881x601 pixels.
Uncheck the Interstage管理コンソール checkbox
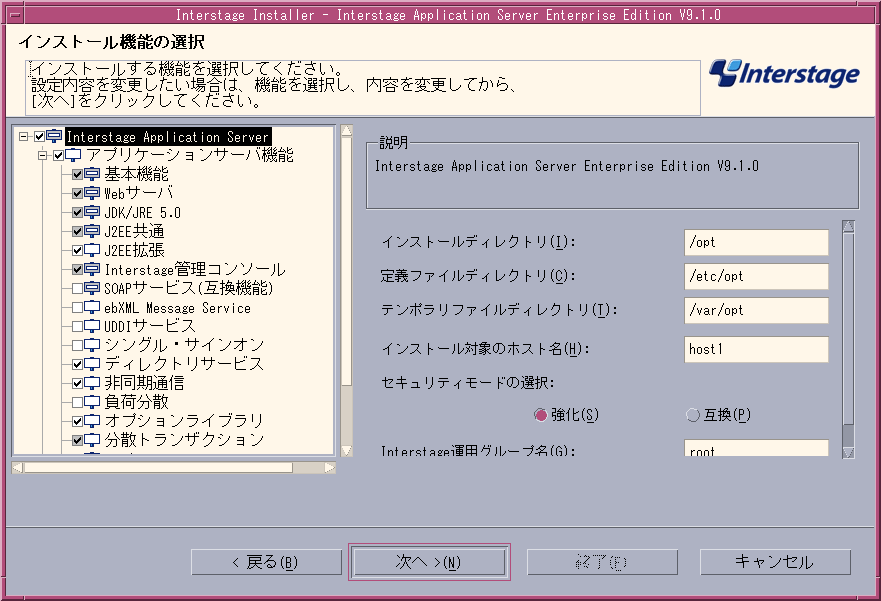point(78,270)
